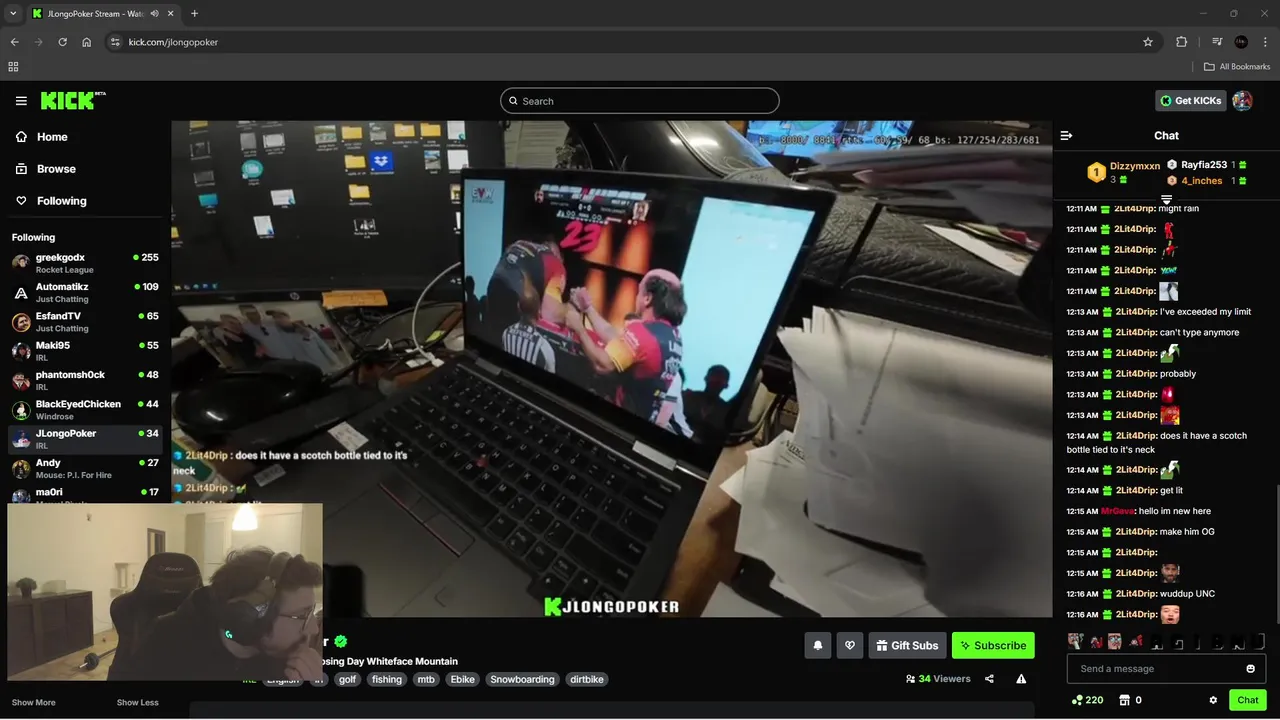Open Chrome three-dot menu
This screenshot has width=1280, height=720.
(1265, 42)
